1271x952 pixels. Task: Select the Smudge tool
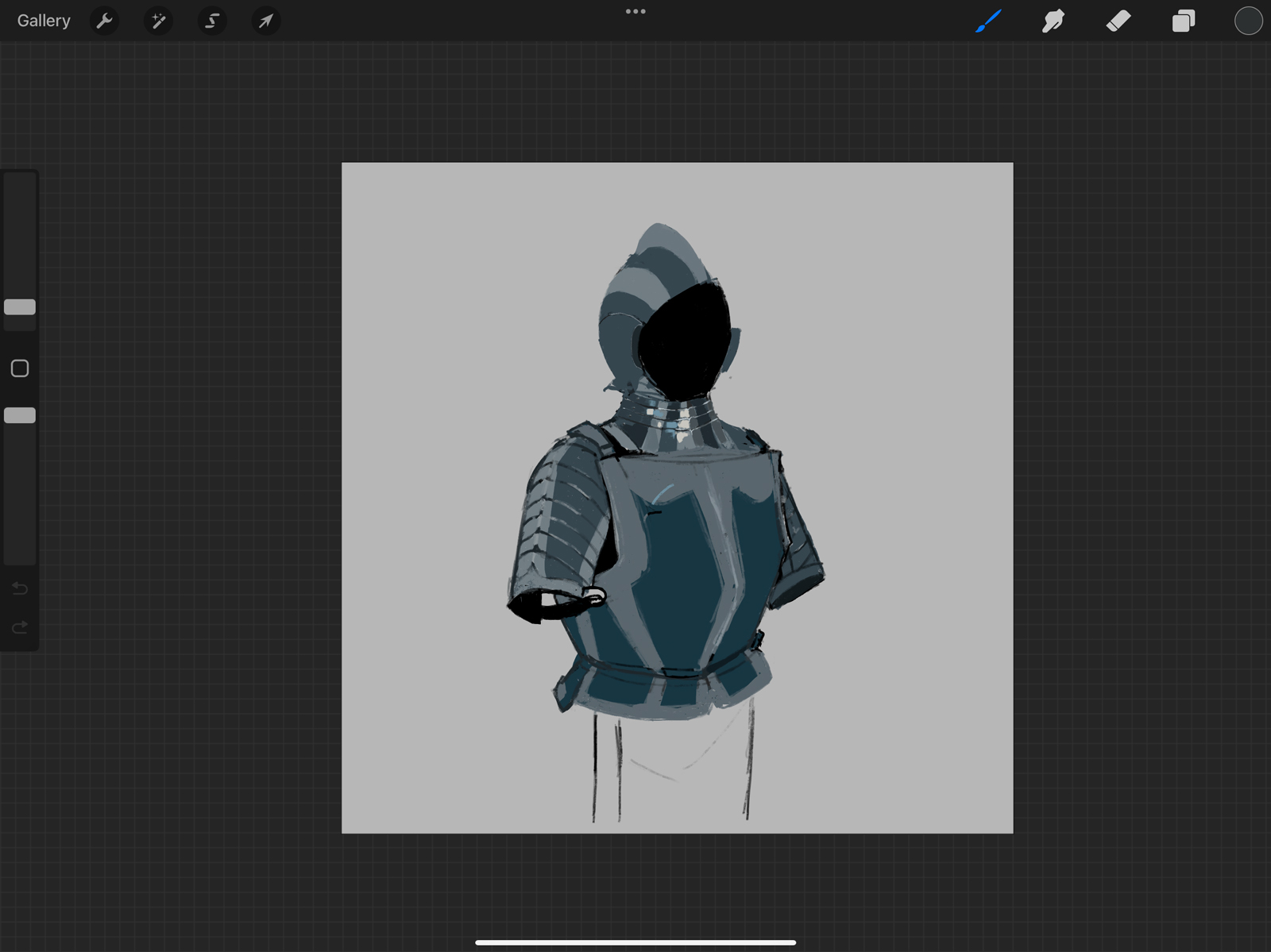(x=1053, y=21)
